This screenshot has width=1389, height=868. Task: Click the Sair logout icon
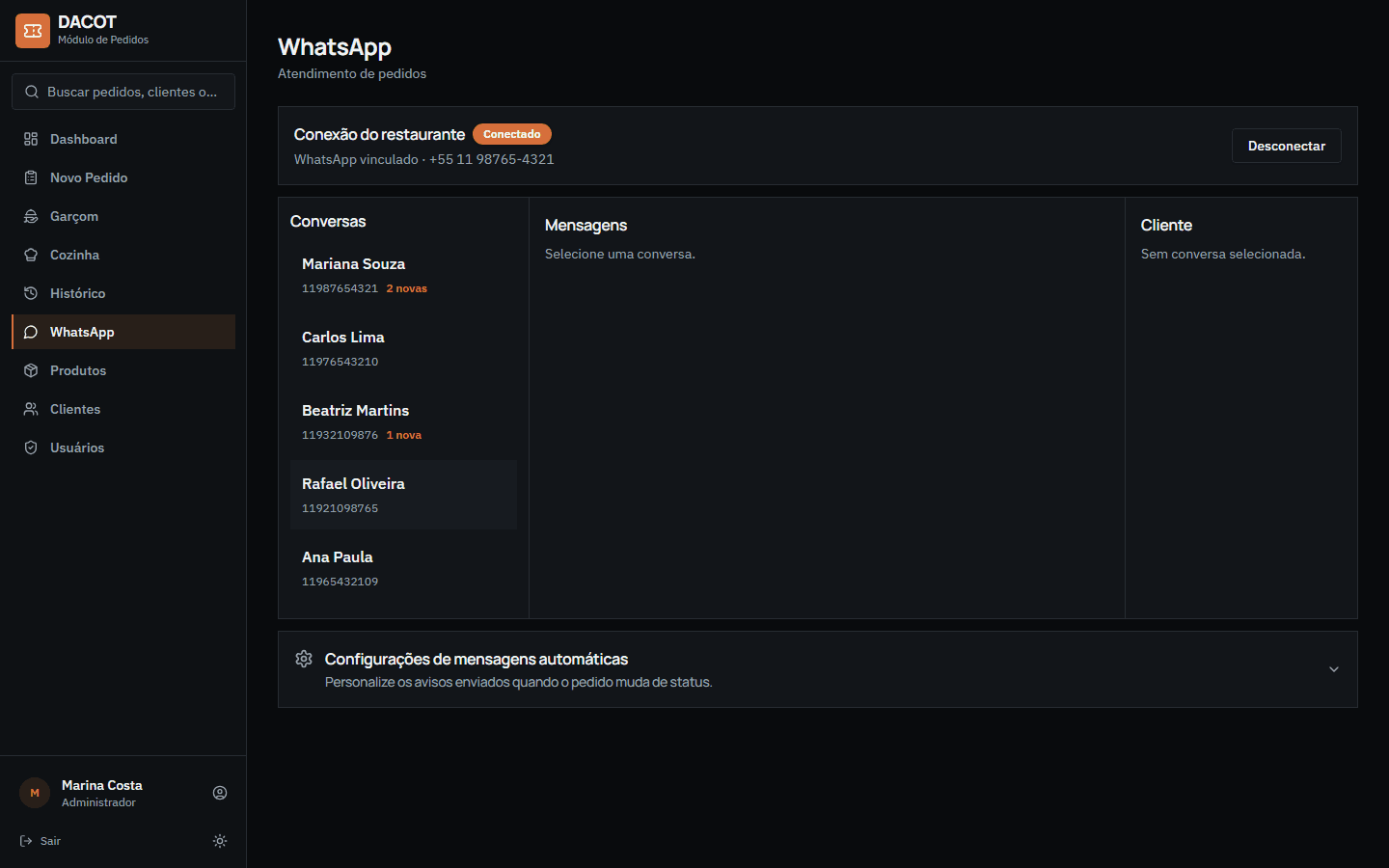coord(26,841)
